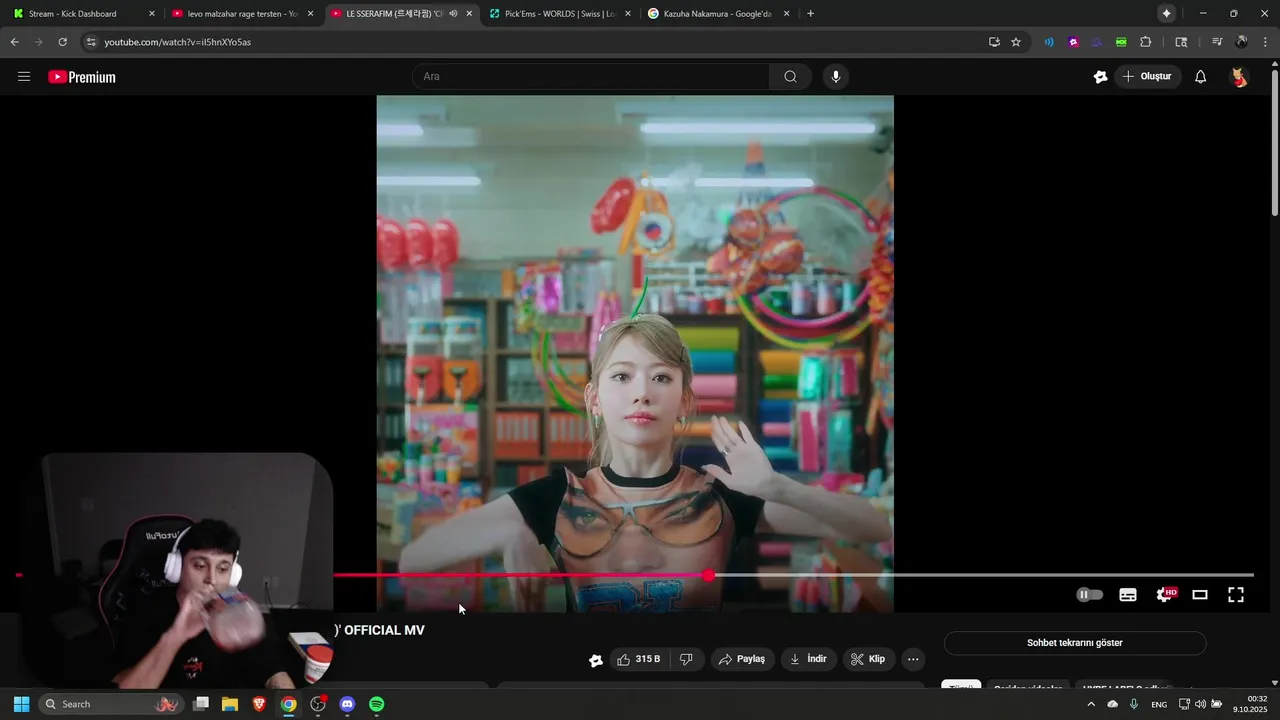Screen dimensions: 1280x720
Task: Open Chrome media controls icon
Action: pyautogui.click(x=1217, y=42)
